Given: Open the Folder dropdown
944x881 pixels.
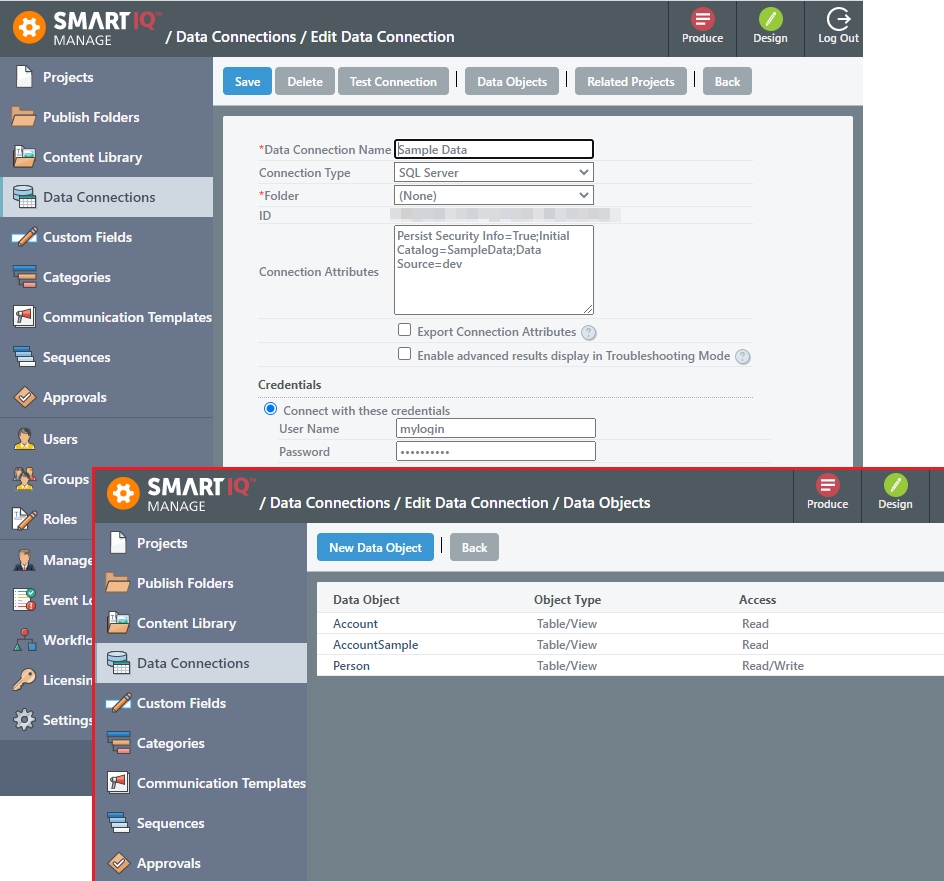Looking at the screenshot, I should coord(494,195).
